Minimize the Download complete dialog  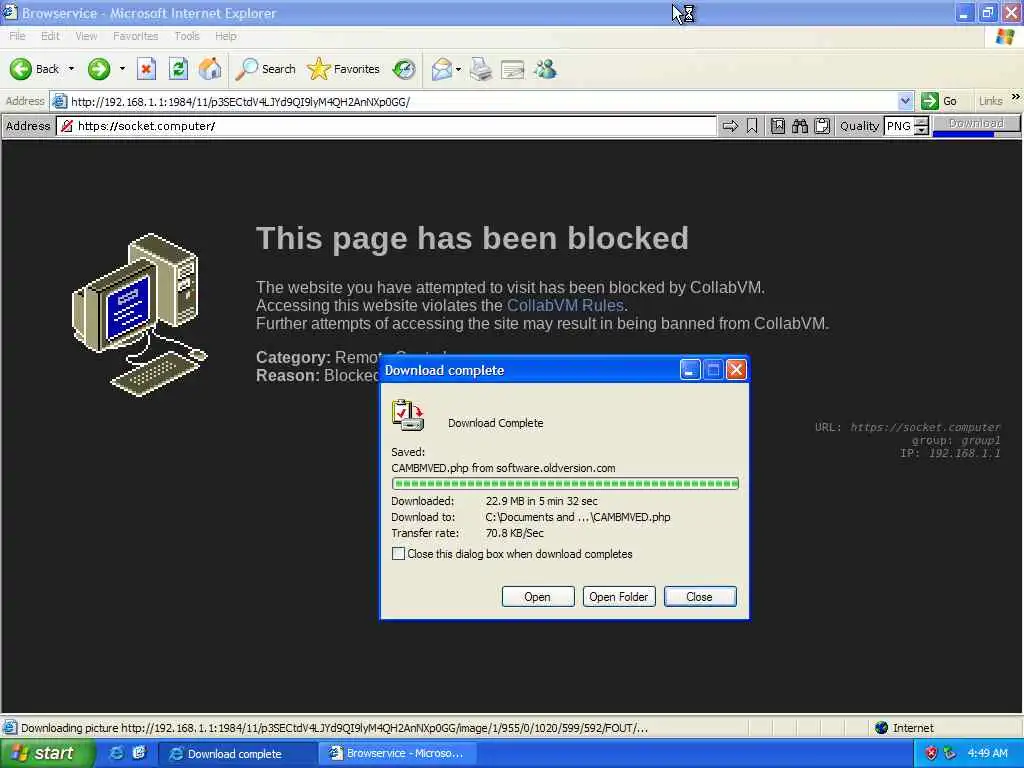pyautogui.click(x=690, y=370)
